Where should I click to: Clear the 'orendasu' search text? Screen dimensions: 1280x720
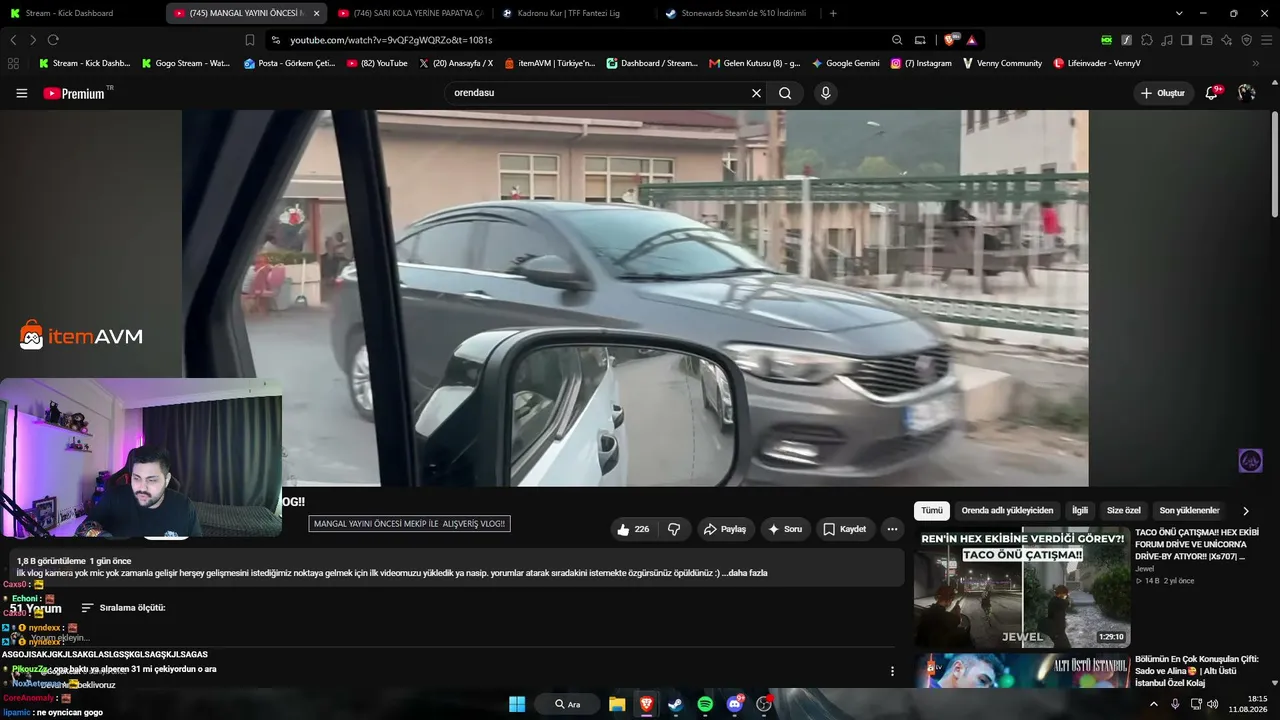[x=756, y=93]
